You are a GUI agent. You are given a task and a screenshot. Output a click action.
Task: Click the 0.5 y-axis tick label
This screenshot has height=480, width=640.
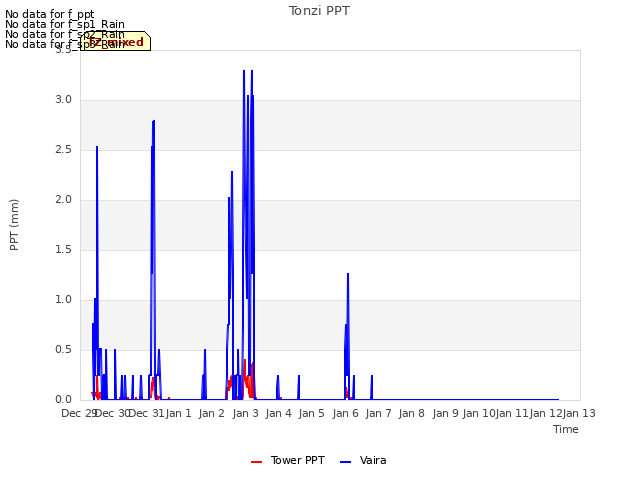click(63, 349)
